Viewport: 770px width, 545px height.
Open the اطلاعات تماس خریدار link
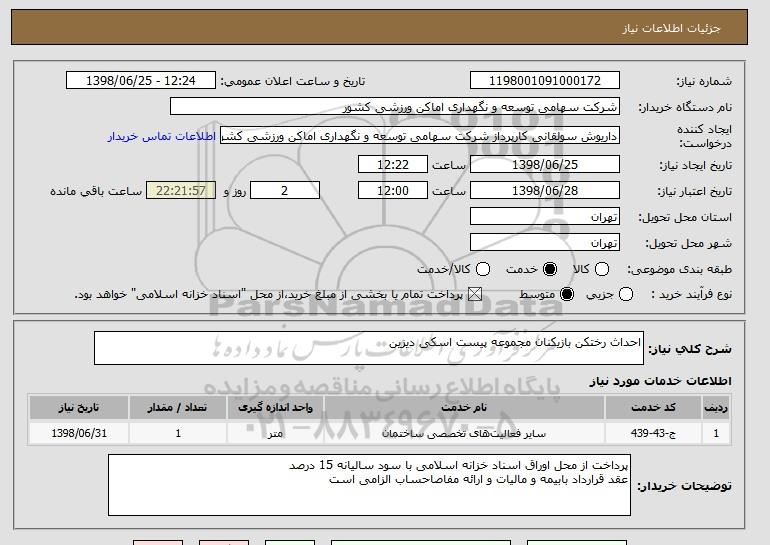162,136
